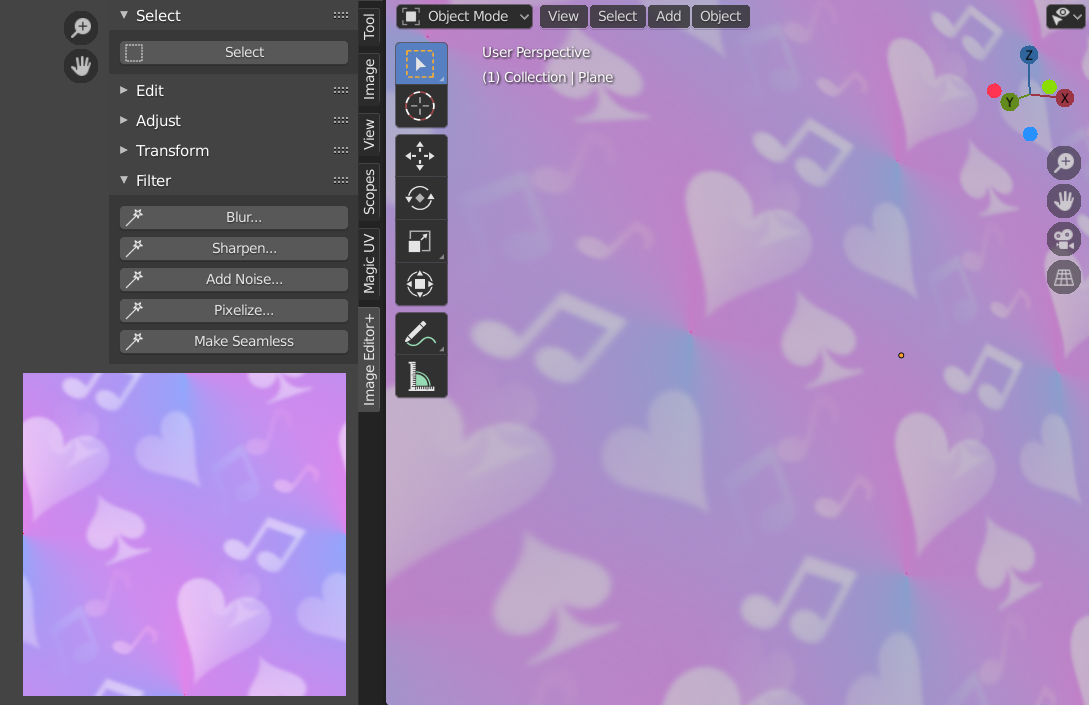
Task: Click the negative Y green dot on gizmo
Action: tap(1049, 87)
